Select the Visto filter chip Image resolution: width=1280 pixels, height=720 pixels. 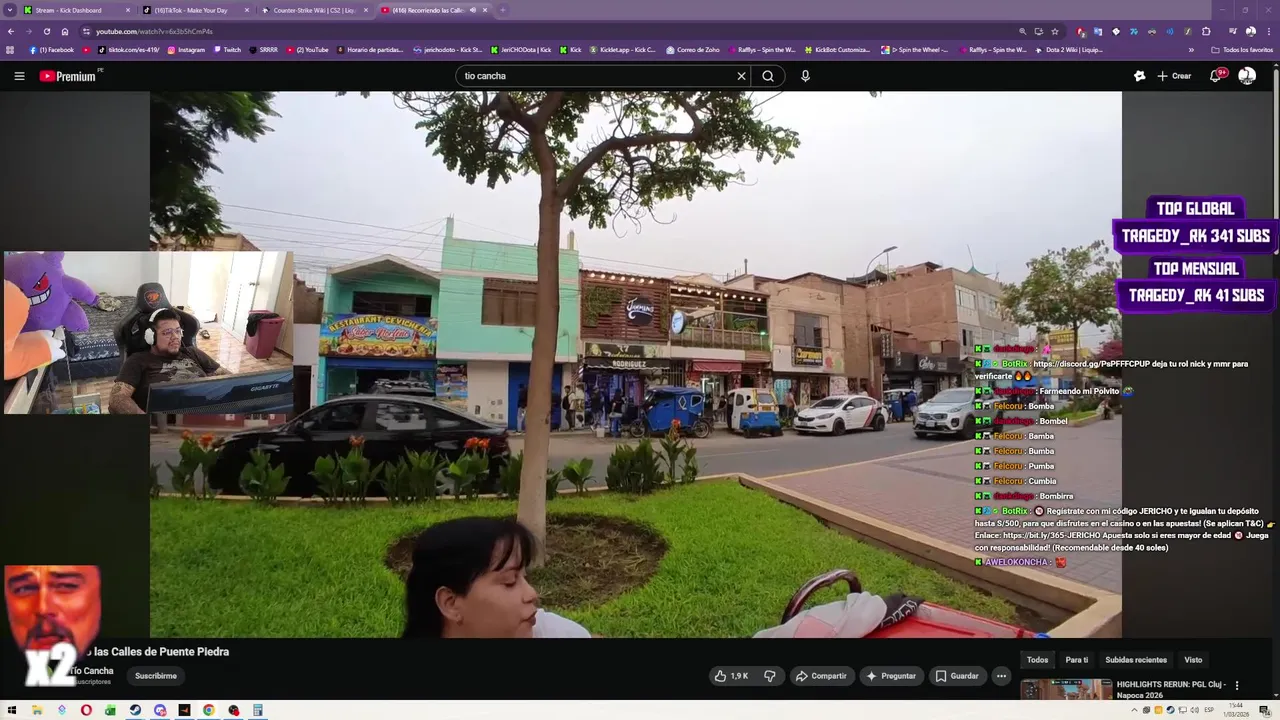[x=1193, y=660]
